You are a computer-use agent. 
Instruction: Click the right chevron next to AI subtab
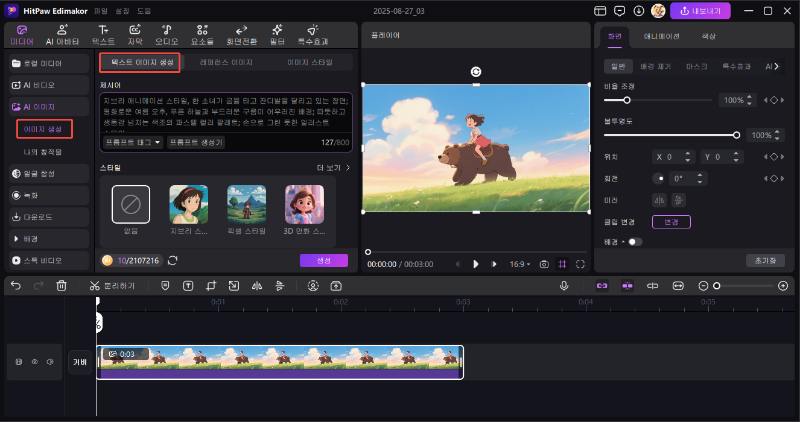click(777, 66)
